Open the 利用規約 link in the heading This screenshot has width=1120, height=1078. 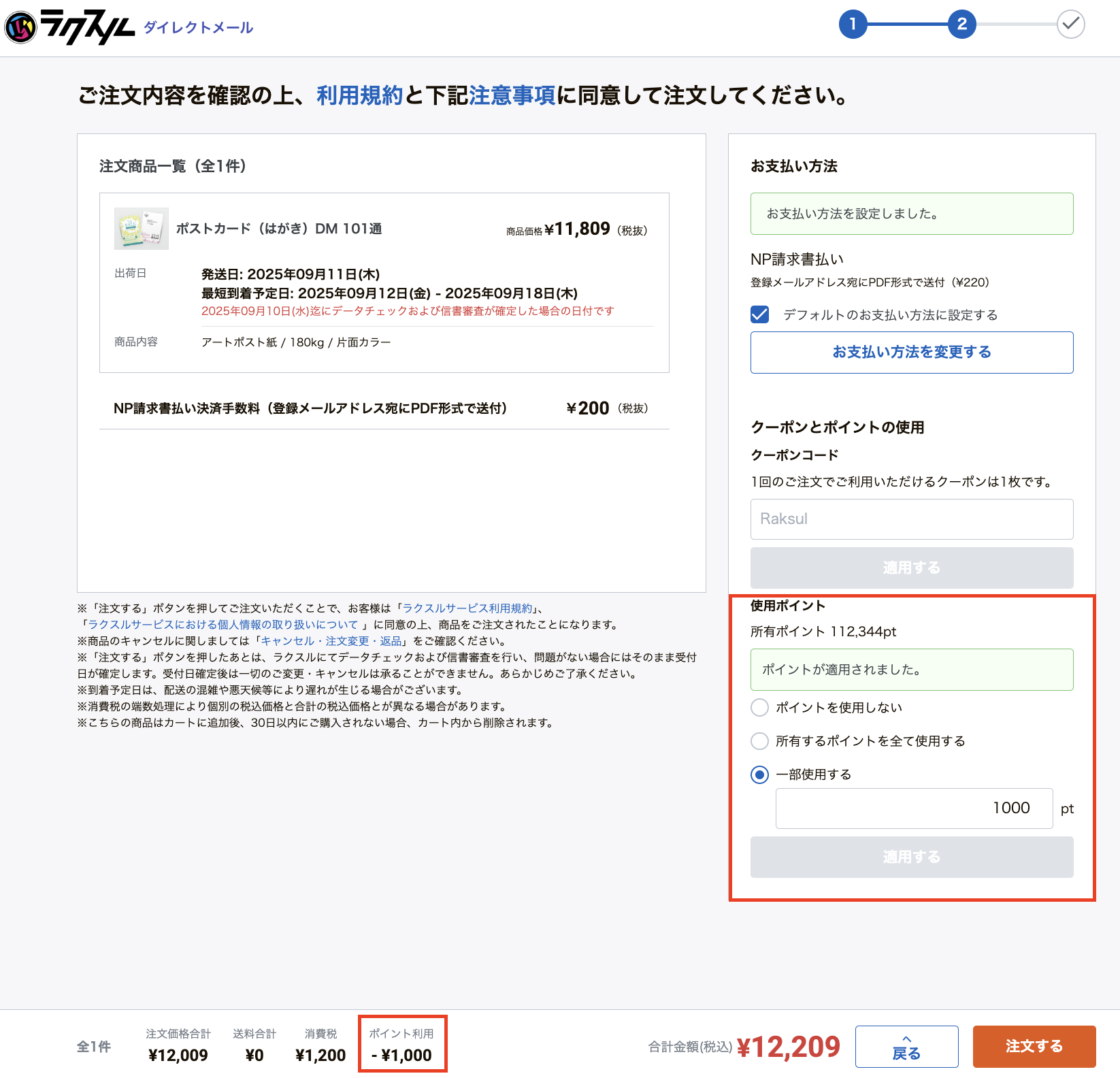point(360,95)
